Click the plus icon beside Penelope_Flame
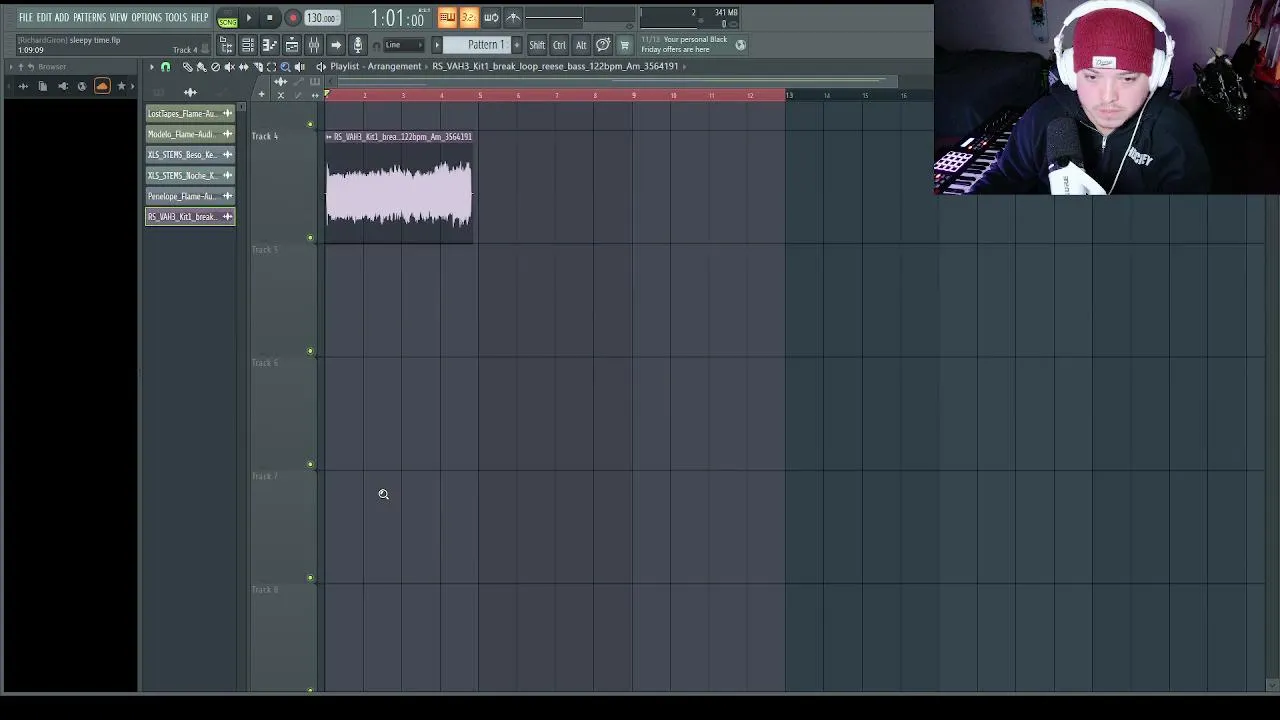The width and height of the screenshot is (1280, 720). pos(227,196)
